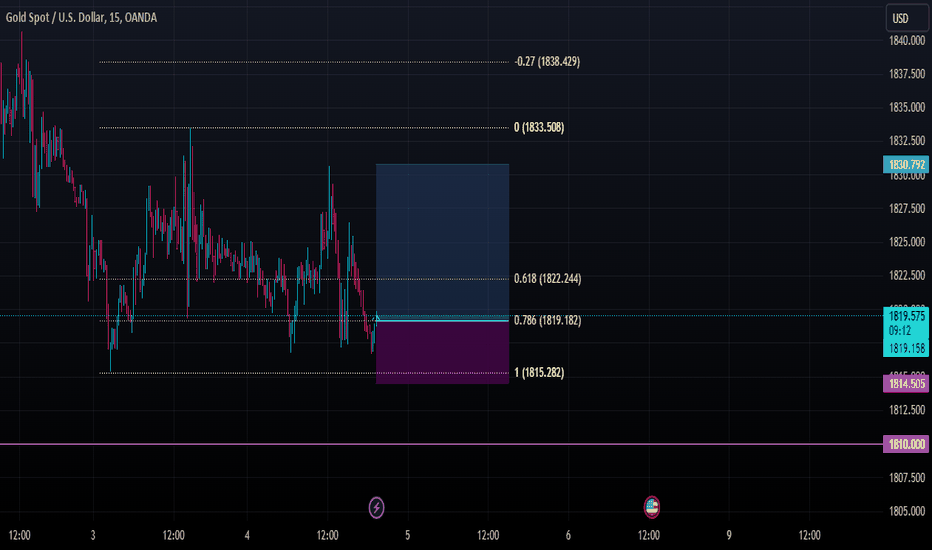Click the 1812.500 price axis label

click(906, 410)
